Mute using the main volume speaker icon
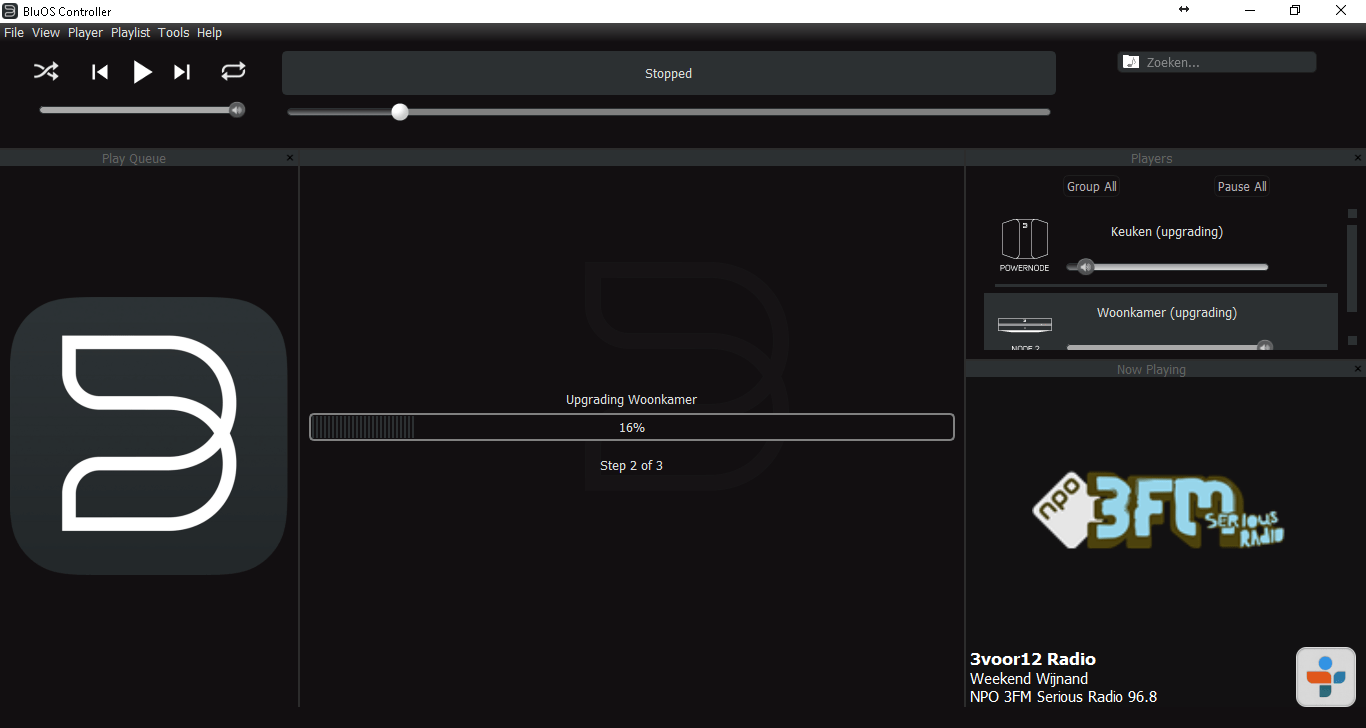 [237, 110]
